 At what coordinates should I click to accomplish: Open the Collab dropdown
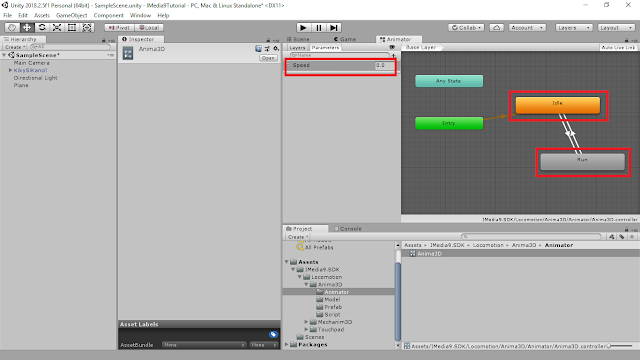click(x=466, y=27)
